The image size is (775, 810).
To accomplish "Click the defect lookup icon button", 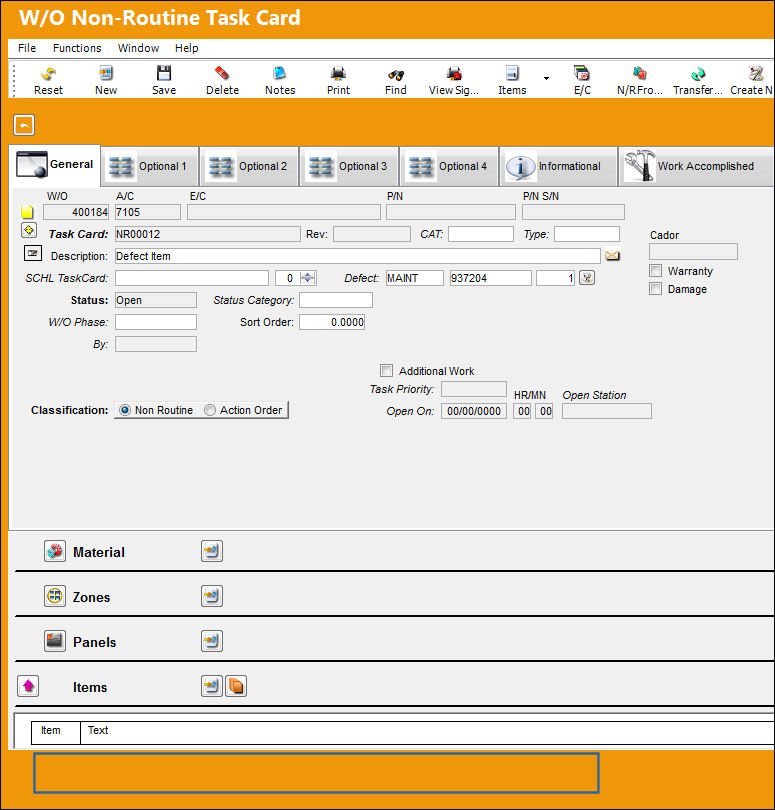I will tap(587, 278).
